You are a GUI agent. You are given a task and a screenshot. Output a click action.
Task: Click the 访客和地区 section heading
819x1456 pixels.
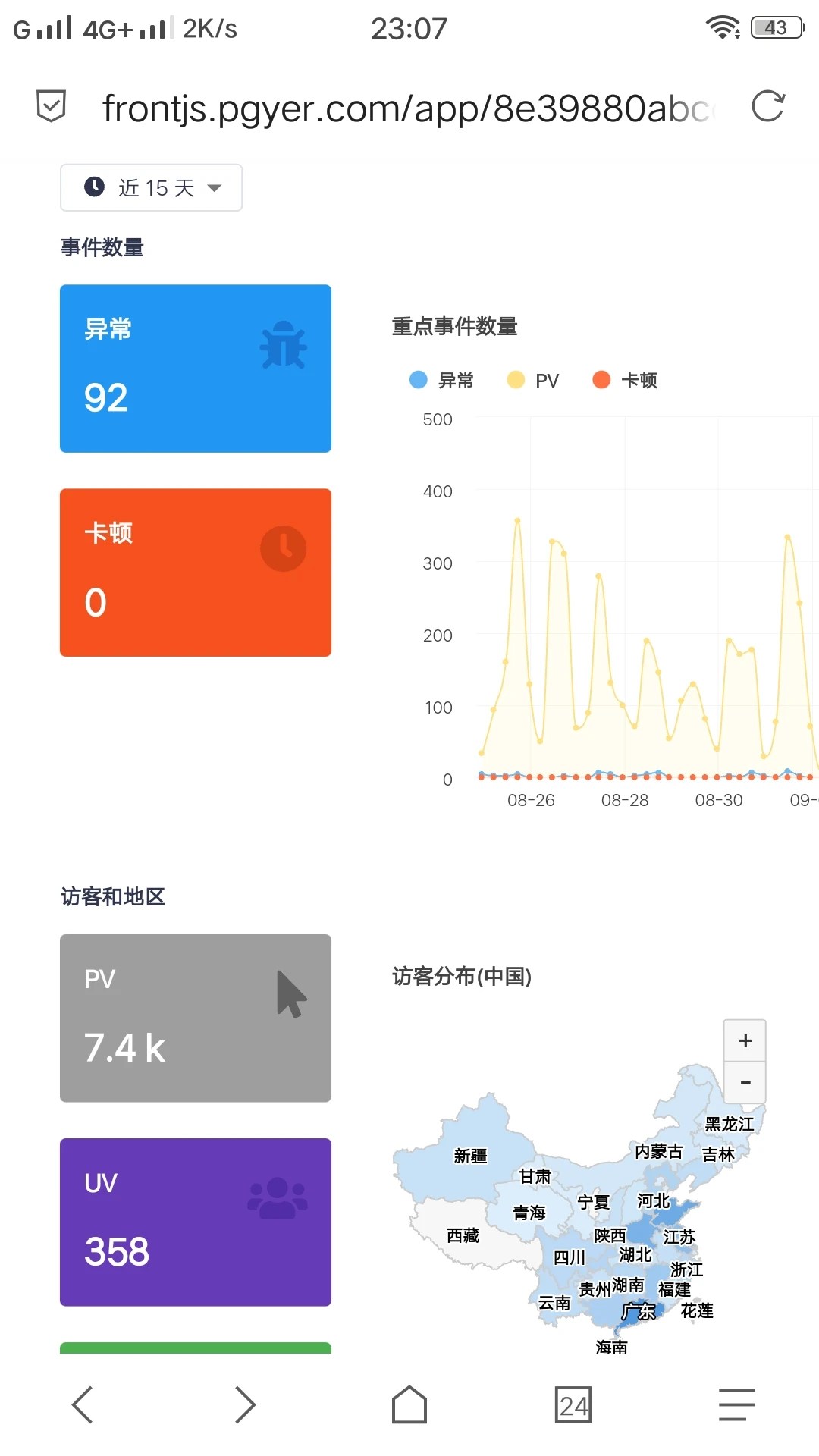[113, 896]
